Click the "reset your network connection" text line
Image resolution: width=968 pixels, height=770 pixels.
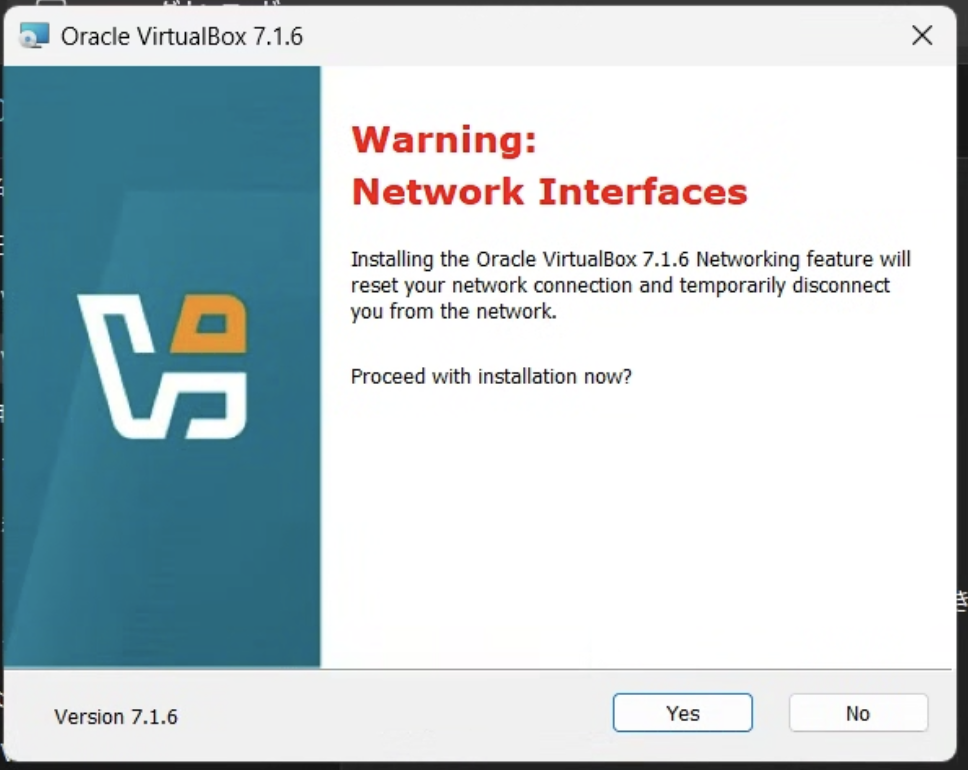tap(620, 285)
